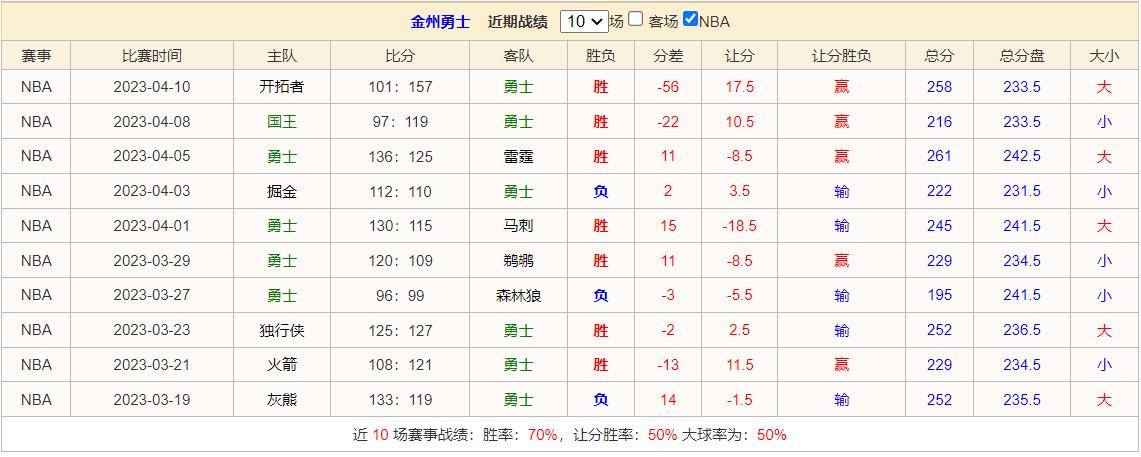Click the score 125:127
The height and width of the screenshot is (457, 1141).
pos(401,330)
